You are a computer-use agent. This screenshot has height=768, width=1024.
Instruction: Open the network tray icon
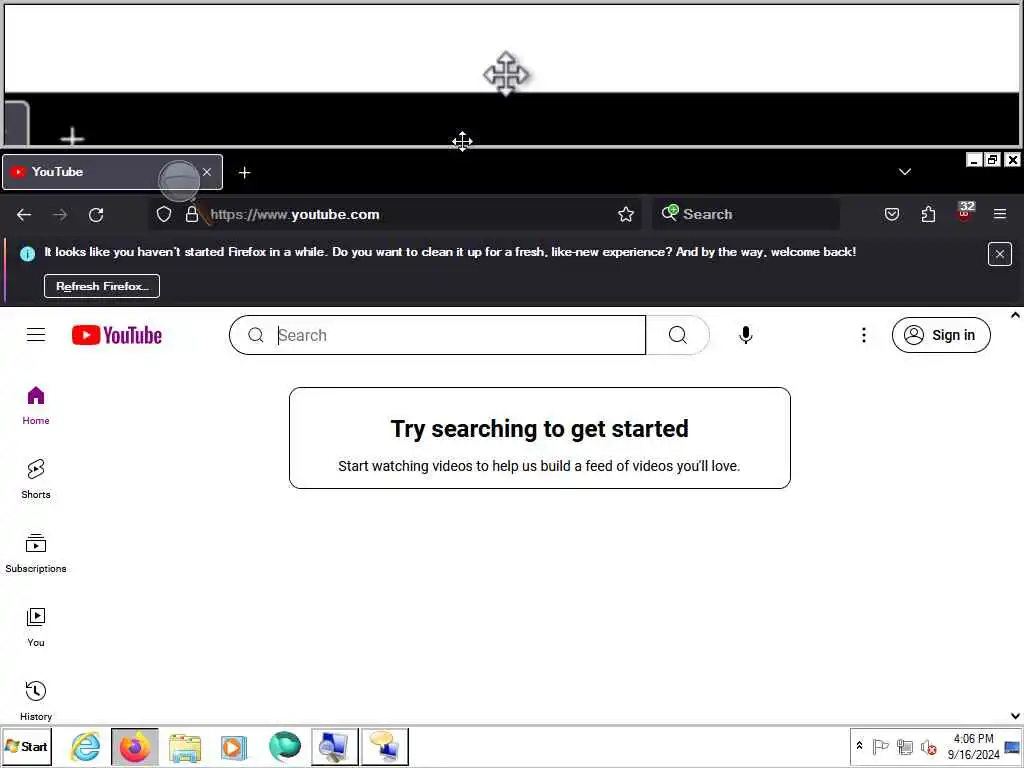click(904, 746)
